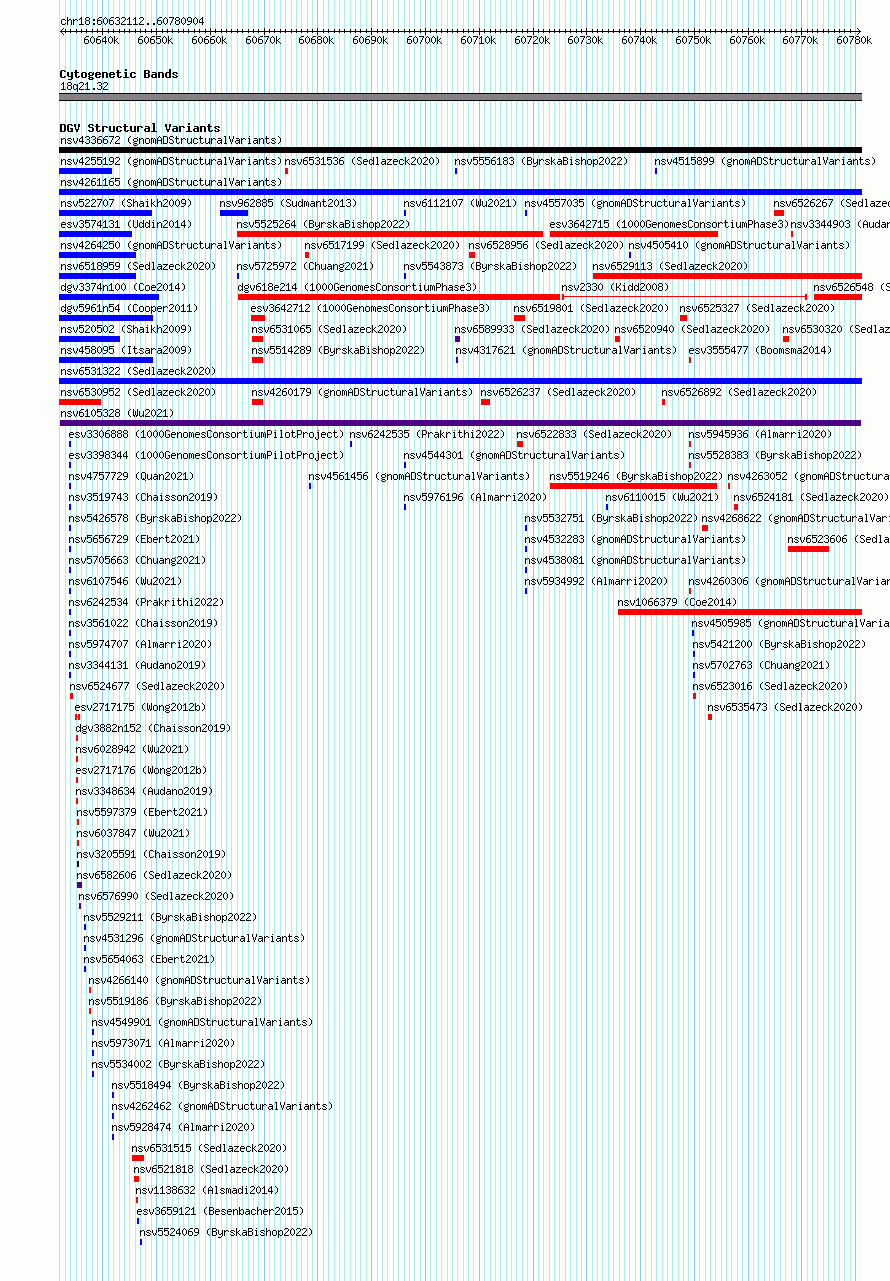Open variant nsv5556183 (ByrskaBishop2022)

point(541,161)
